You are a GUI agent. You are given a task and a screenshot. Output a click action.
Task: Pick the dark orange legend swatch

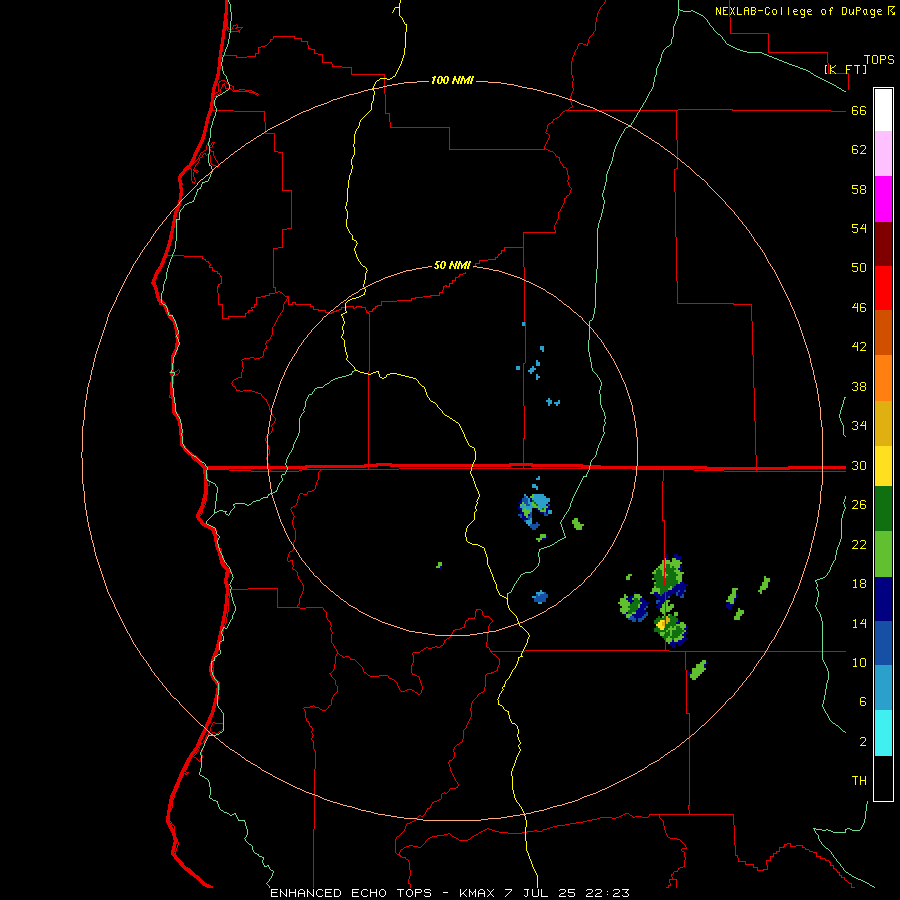pos(883,332)
